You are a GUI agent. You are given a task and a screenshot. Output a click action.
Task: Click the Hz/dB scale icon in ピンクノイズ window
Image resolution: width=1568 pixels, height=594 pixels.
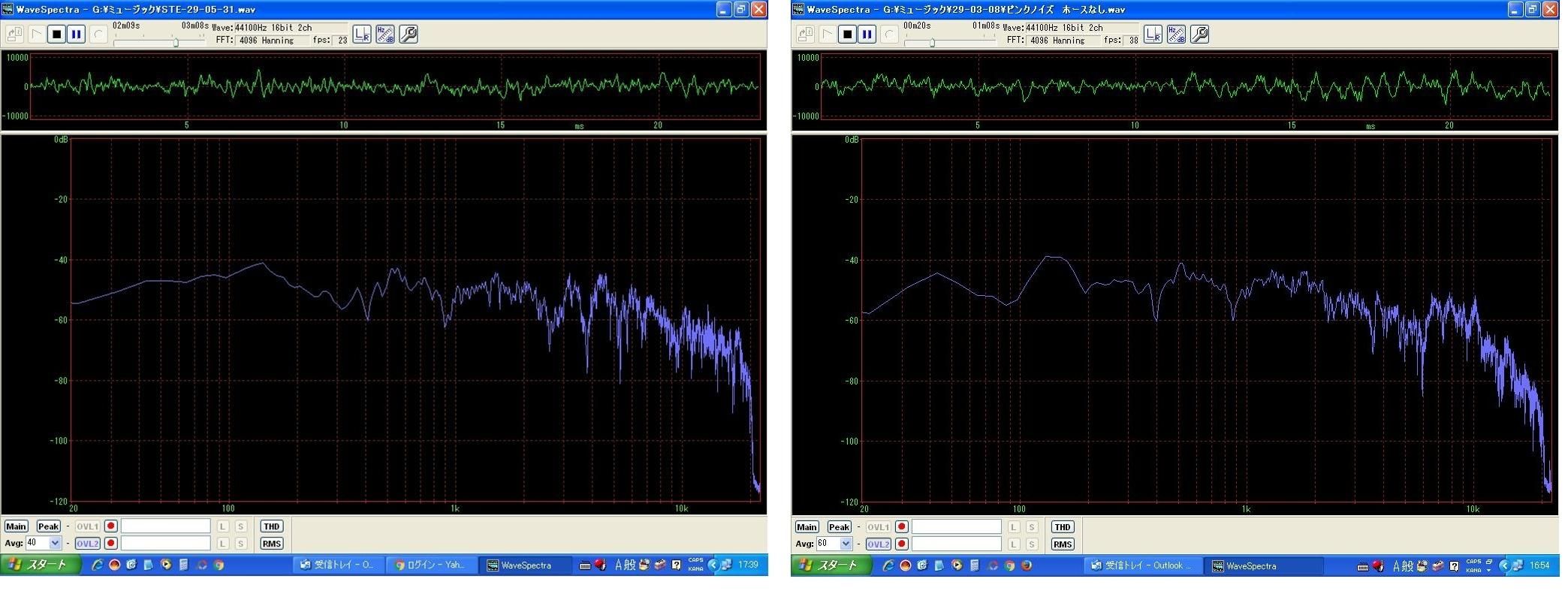point(1176,34)
